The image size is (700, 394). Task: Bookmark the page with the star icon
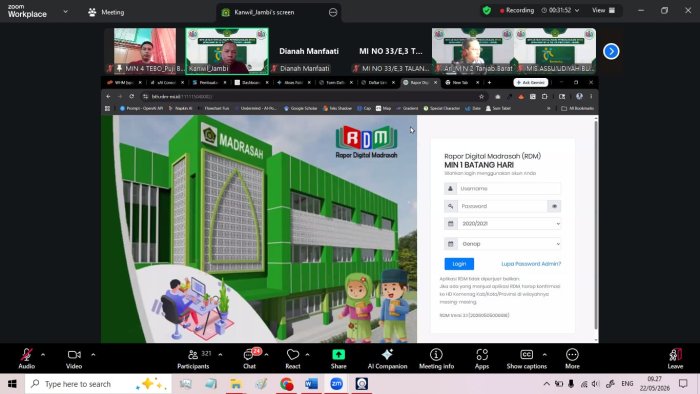481,96
